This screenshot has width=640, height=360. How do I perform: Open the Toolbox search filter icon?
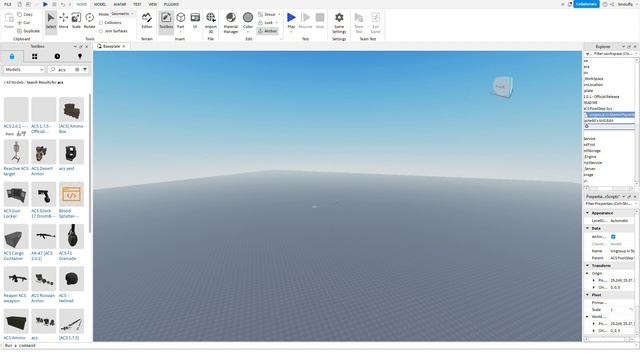click(x=85, y=69)
